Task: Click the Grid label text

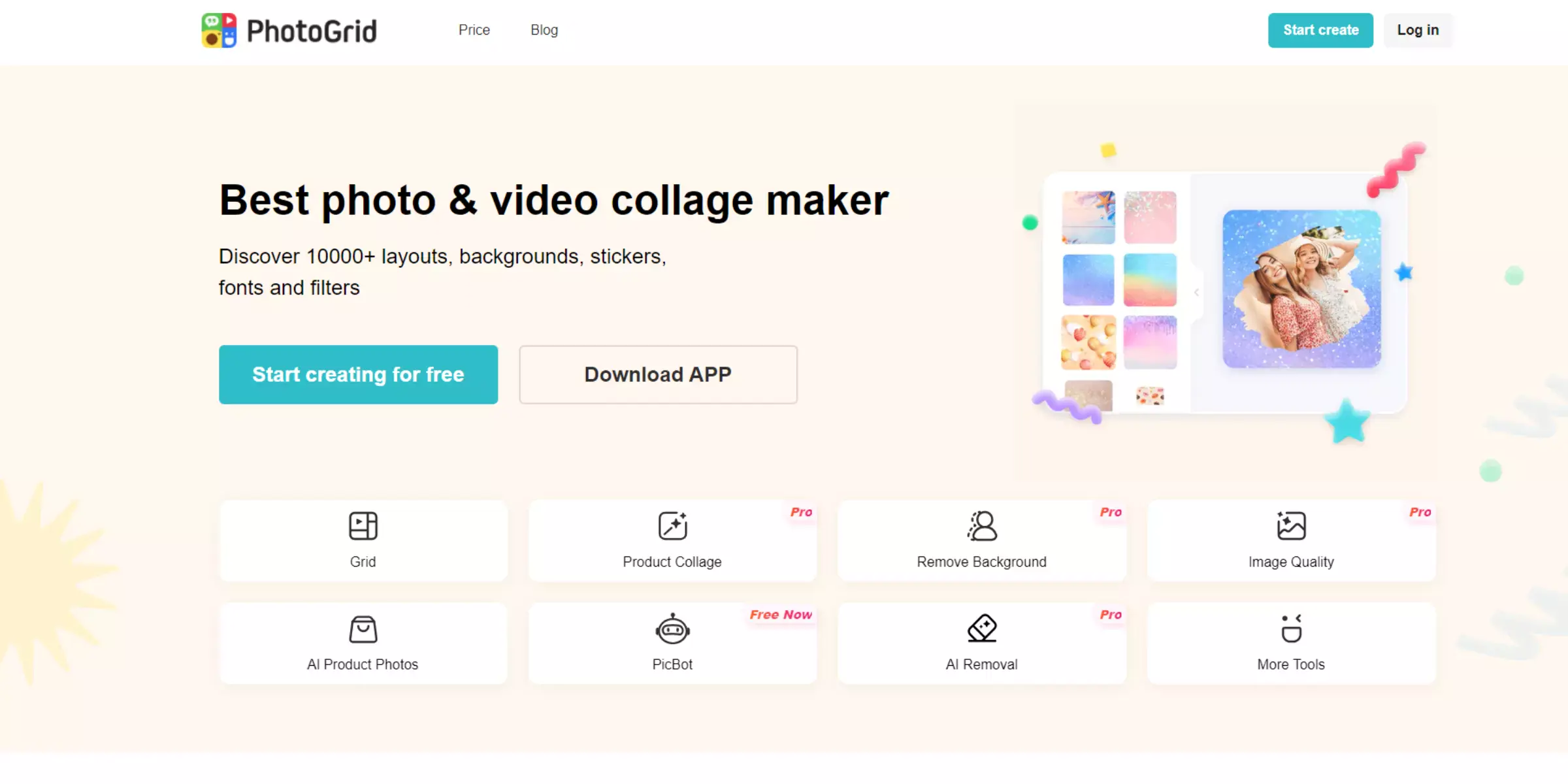Action: (363, 562)
